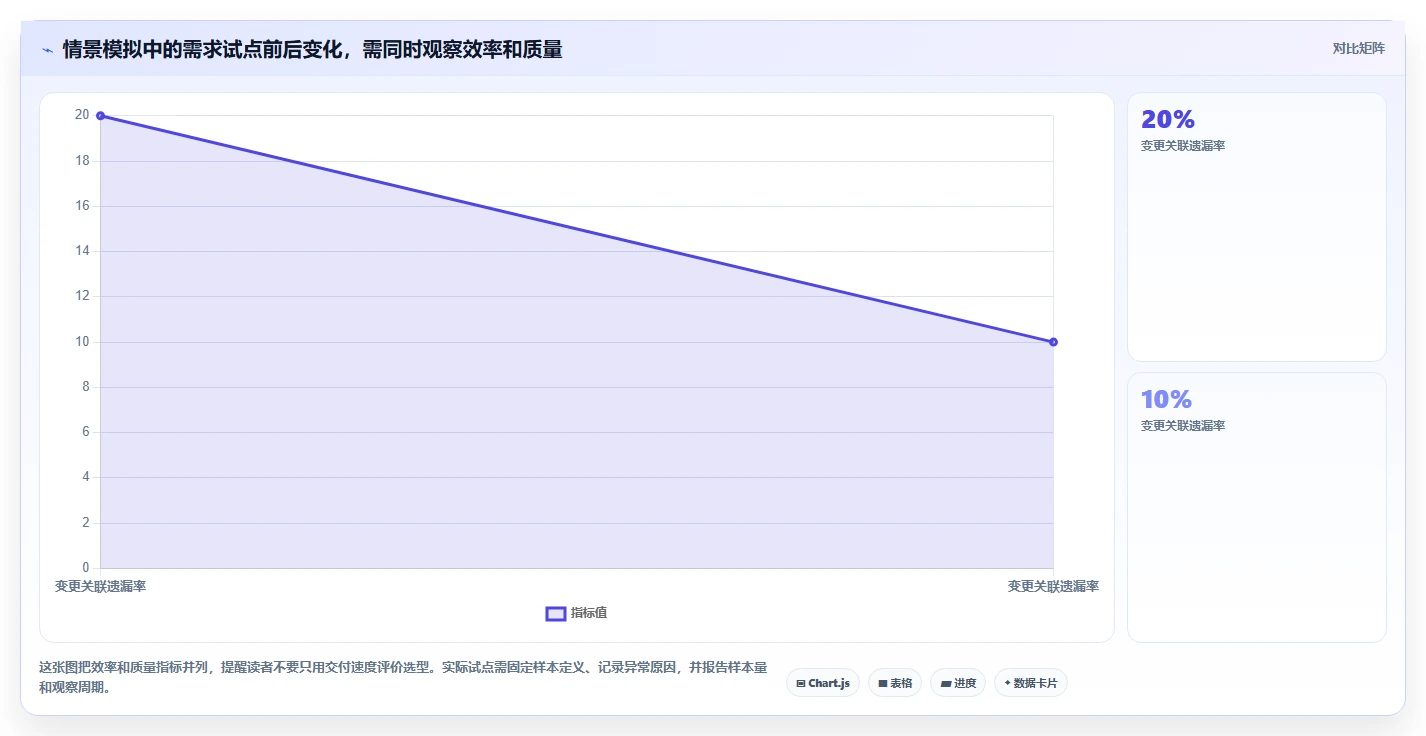
Task: Click the left x-axis label 变更关联遗漏率
Action: [x=100, y=586]
